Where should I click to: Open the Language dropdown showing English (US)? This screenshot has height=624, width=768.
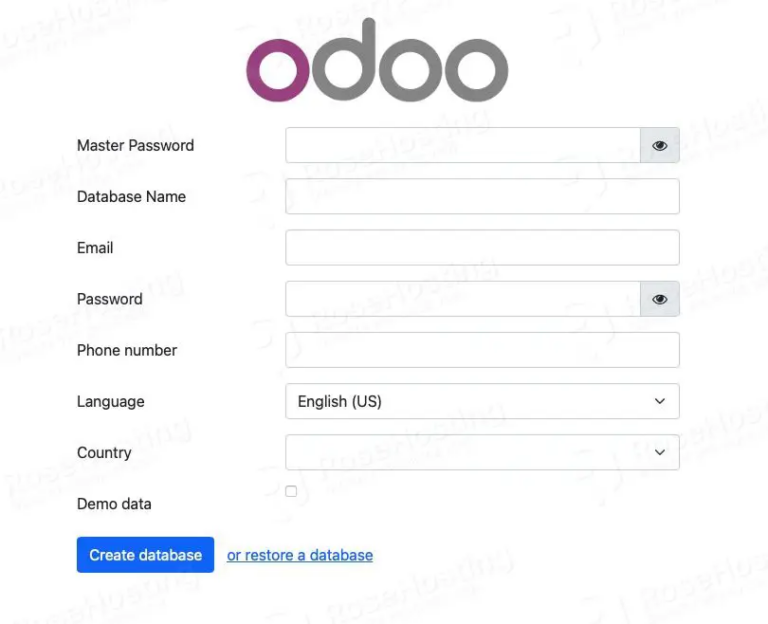pos(482,401)
